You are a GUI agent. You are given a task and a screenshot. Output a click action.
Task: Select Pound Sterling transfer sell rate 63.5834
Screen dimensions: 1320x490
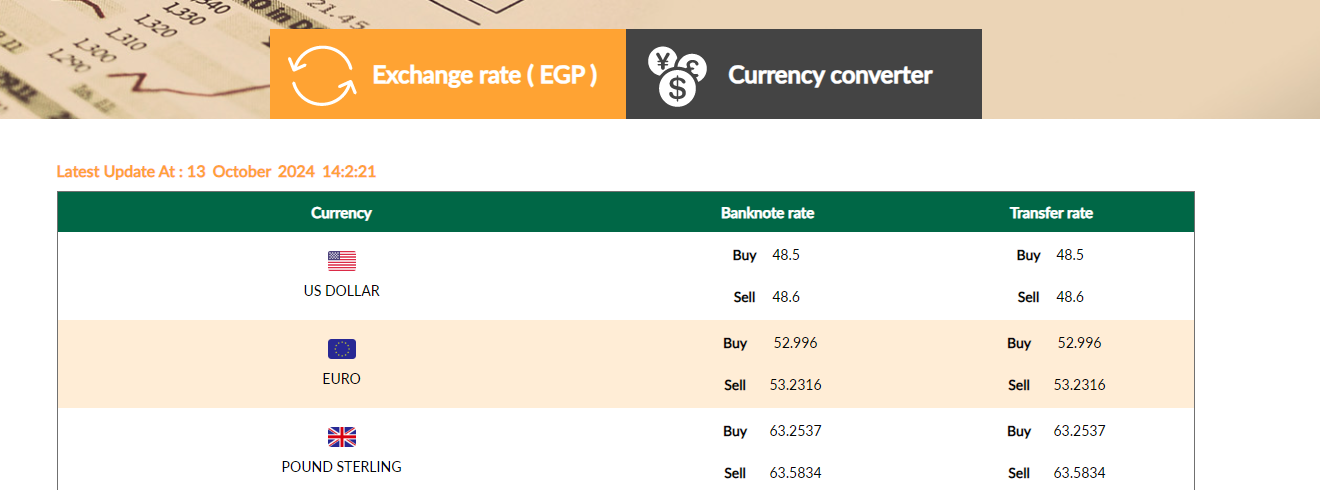coord(1080,473)
